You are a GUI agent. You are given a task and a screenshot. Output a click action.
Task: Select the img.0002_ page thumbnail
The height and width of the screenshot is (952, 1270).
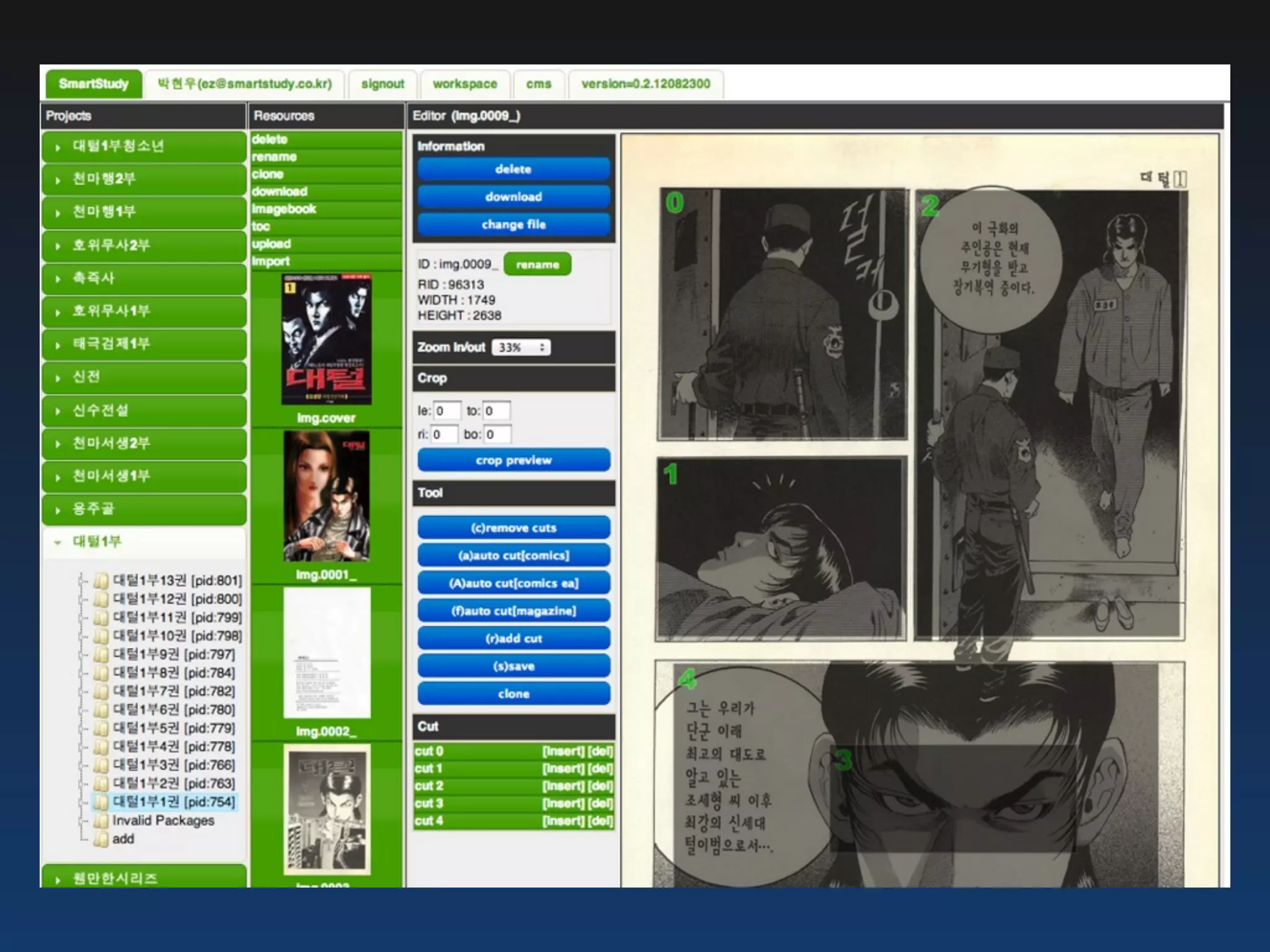point(326,653)
